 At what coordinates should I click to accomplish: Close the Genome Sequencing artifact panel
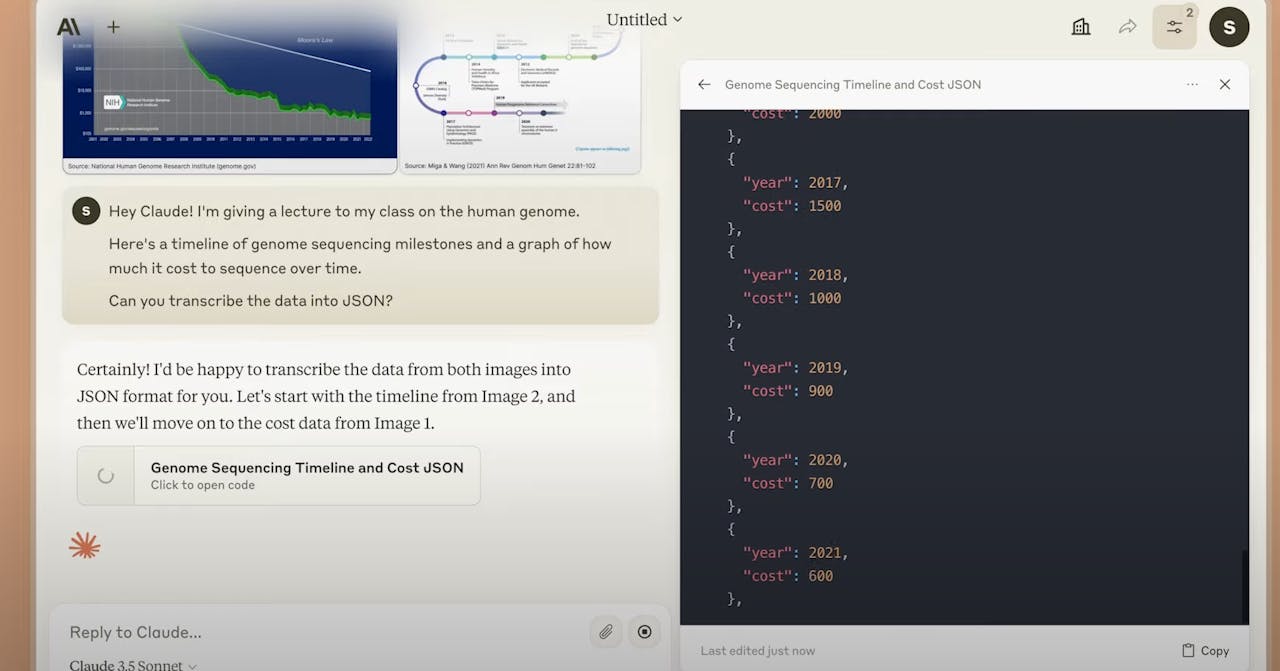point(1225,85)
